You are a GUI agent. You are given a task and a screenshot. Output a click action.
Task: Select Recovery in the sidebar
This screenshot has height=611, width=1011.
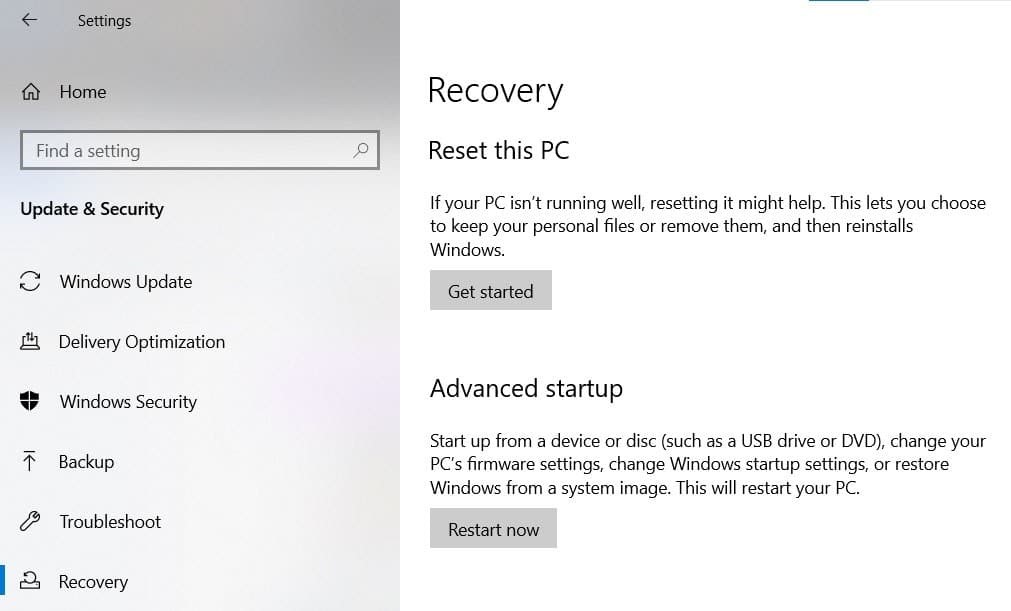93,581
